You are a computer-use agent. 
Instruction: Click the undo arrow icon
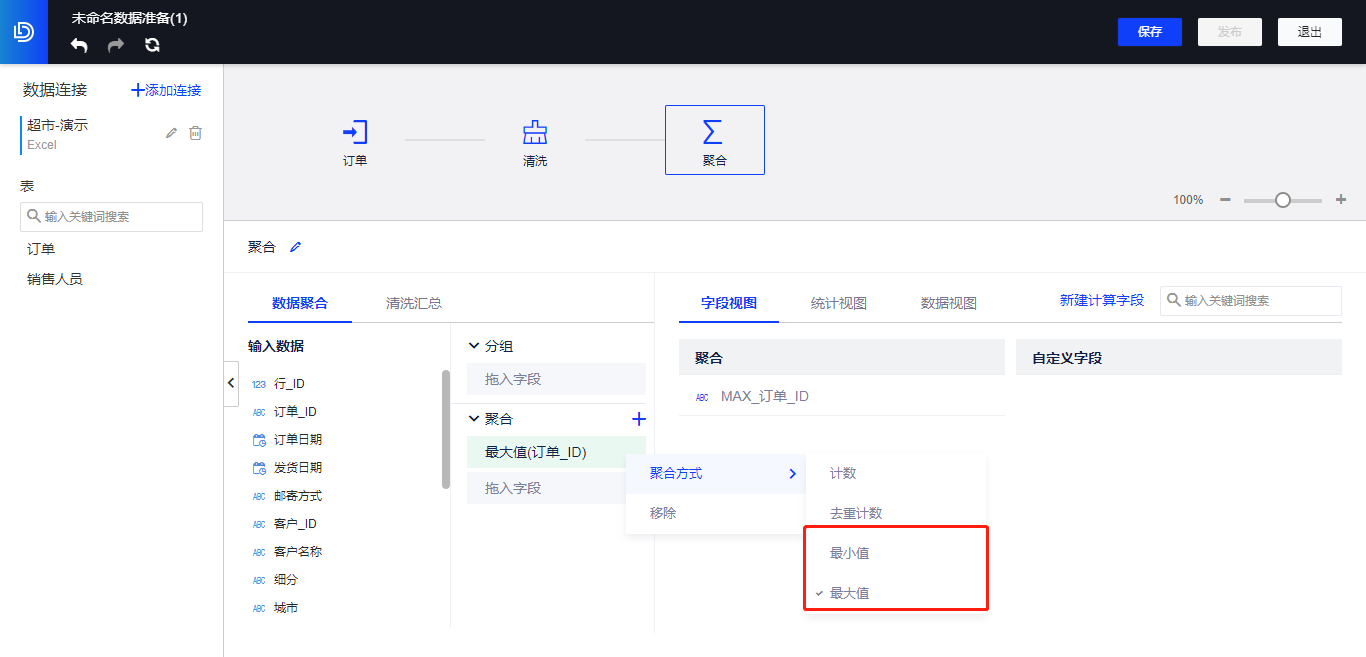[79, 45]
